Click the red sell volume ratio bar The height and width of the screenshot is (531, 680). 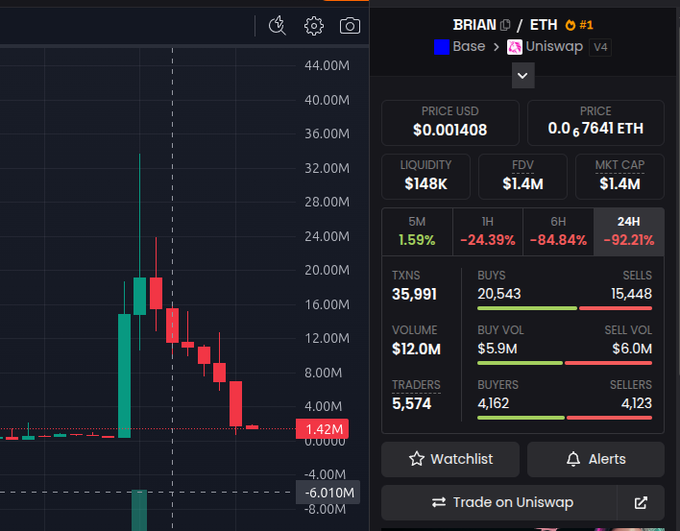pos(608,363)
